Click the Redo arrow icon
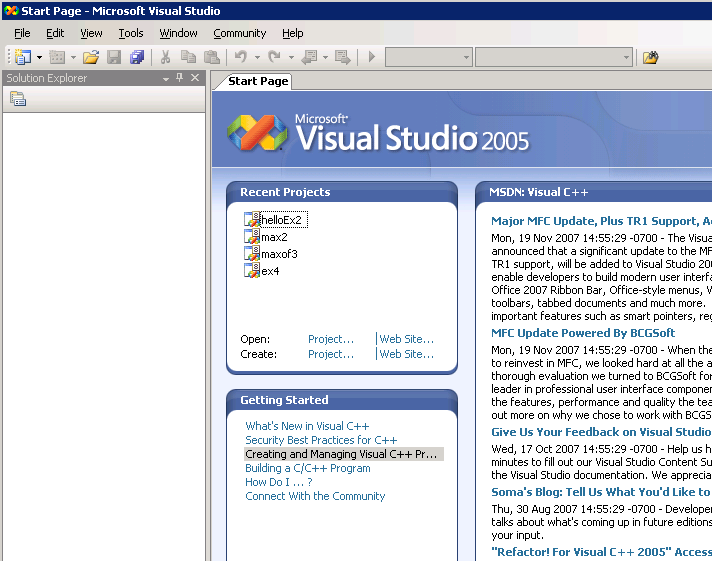This screenshot has width=712, height=561. (274, 57)
